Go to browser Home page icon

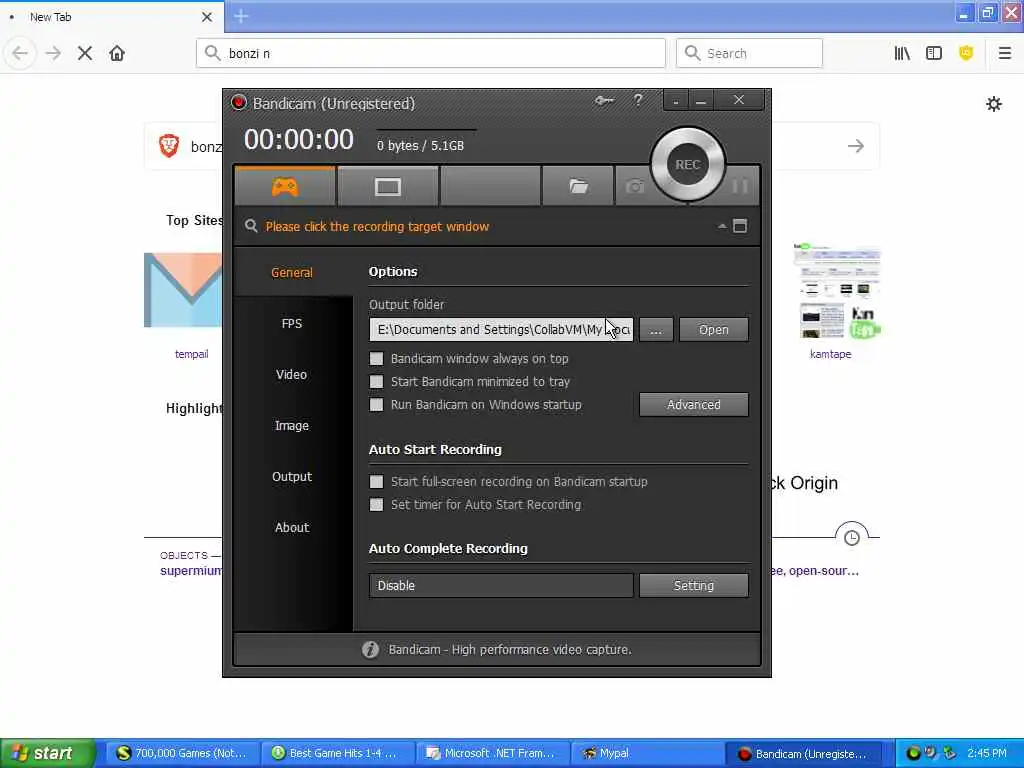117,53
